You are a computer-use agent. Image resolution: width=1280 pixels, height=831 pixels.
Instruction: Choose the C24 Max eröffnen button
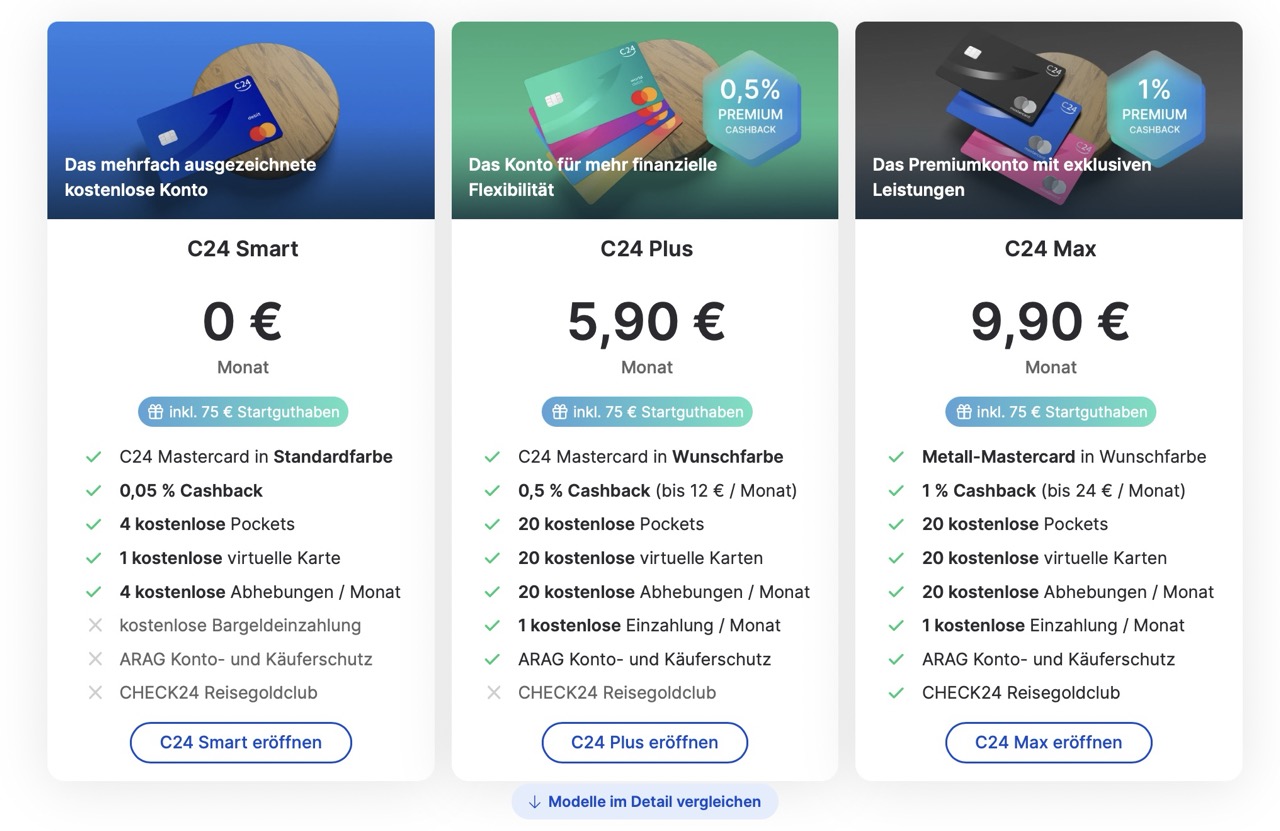(x=1048, y=743)
